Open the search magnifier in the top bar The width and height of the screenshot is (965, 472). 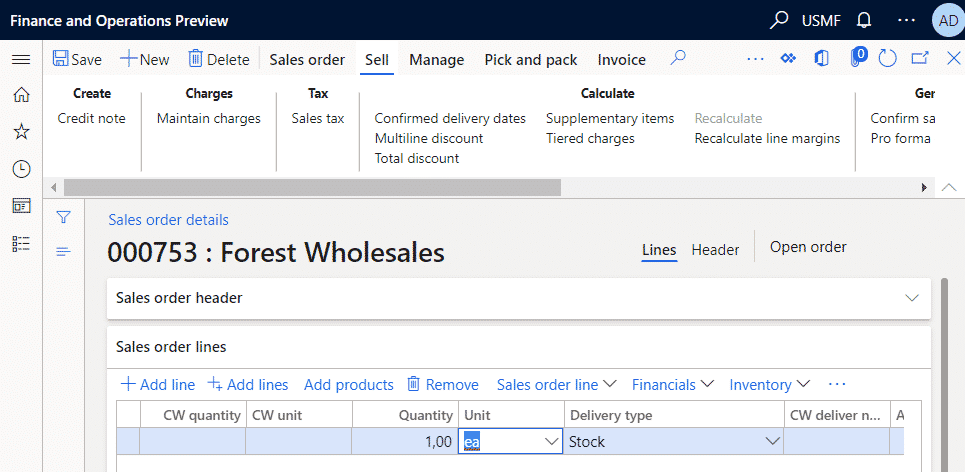tap(779, 20)
